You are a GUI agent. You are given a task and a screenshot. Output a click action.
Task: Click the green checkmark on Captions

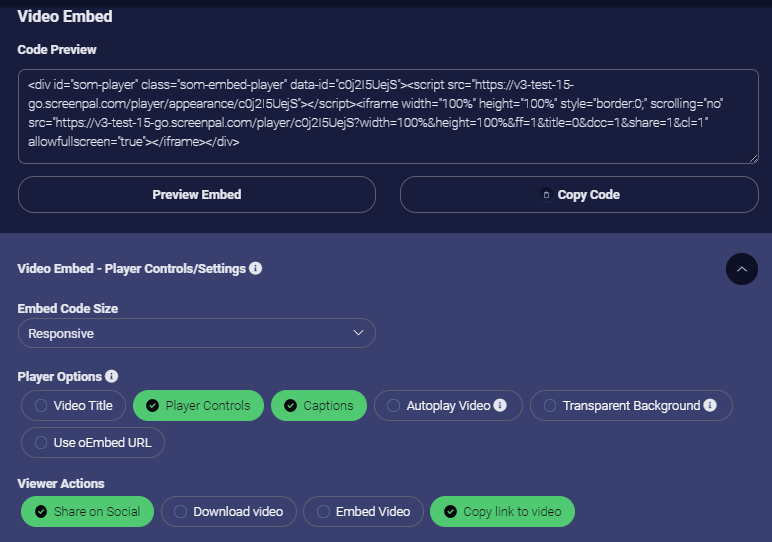[290, 406]
